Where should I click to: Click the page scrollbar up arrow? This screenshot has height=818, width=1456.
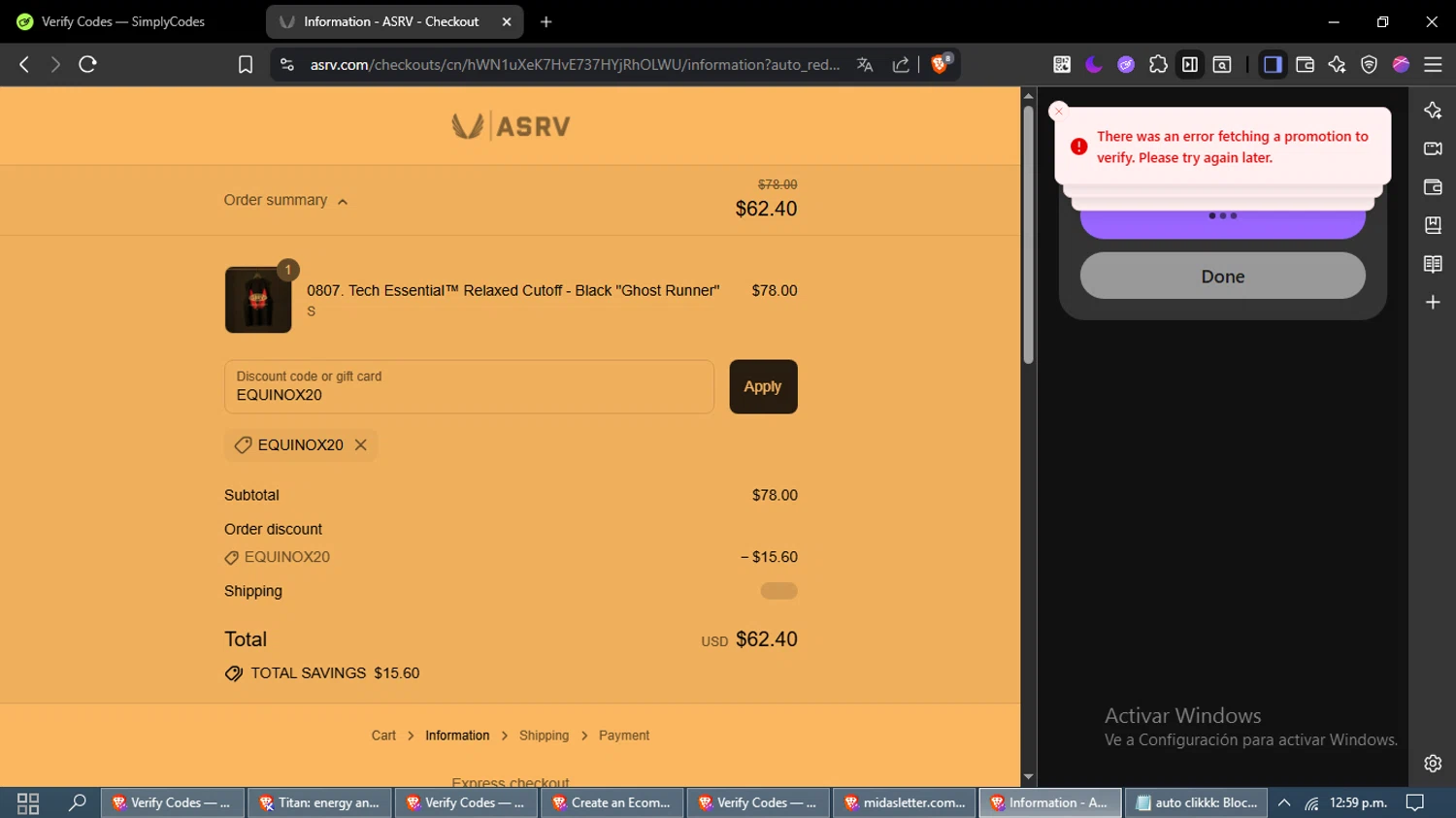coord(1028,95)
